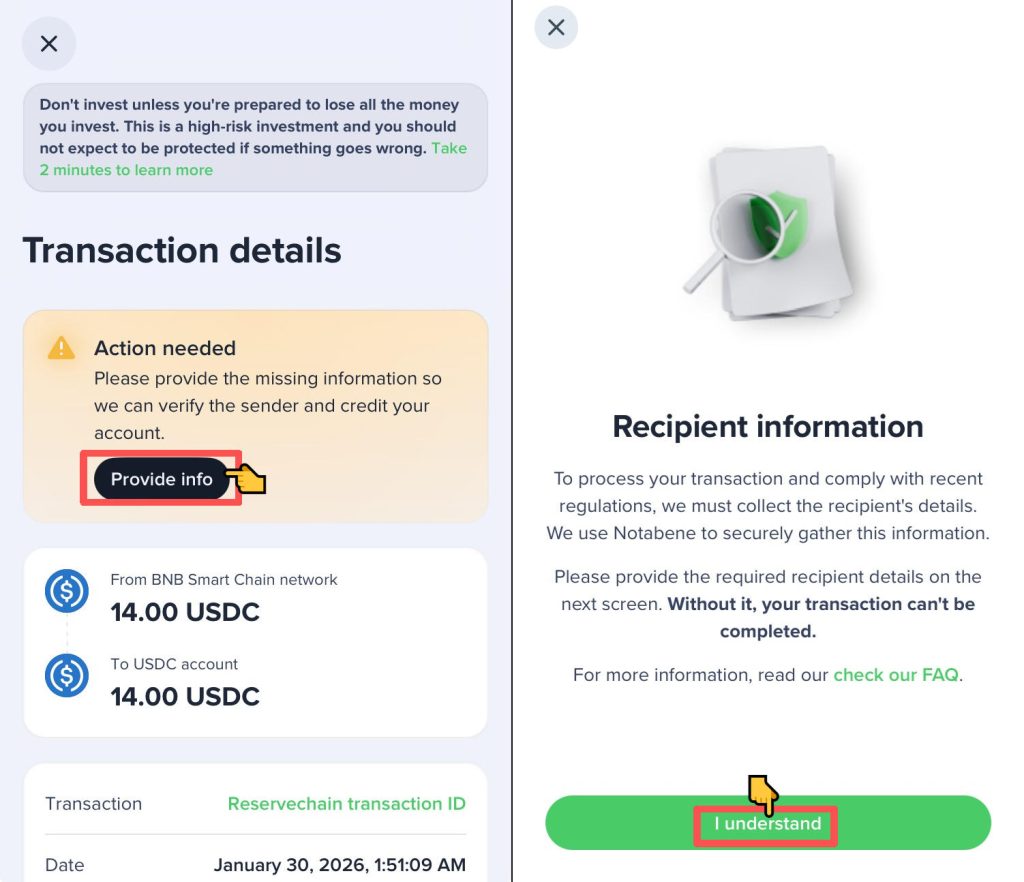Click the pointing hand icon above I understand
Viewport: 1024px width, 882px height.
pyautogui.click(x=763, y=794)
